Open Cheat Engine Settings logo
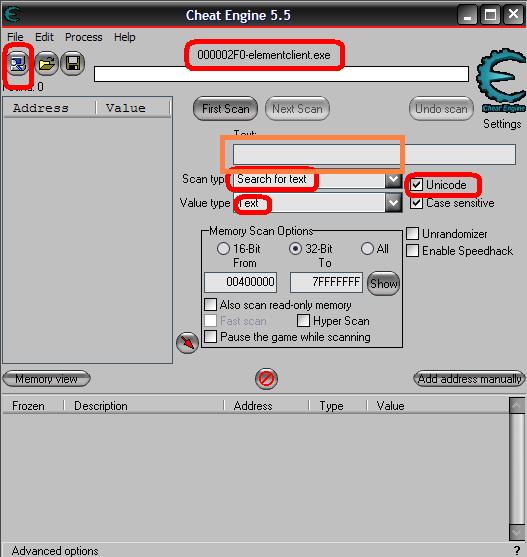The image size is (527, 557). point(501,82)
